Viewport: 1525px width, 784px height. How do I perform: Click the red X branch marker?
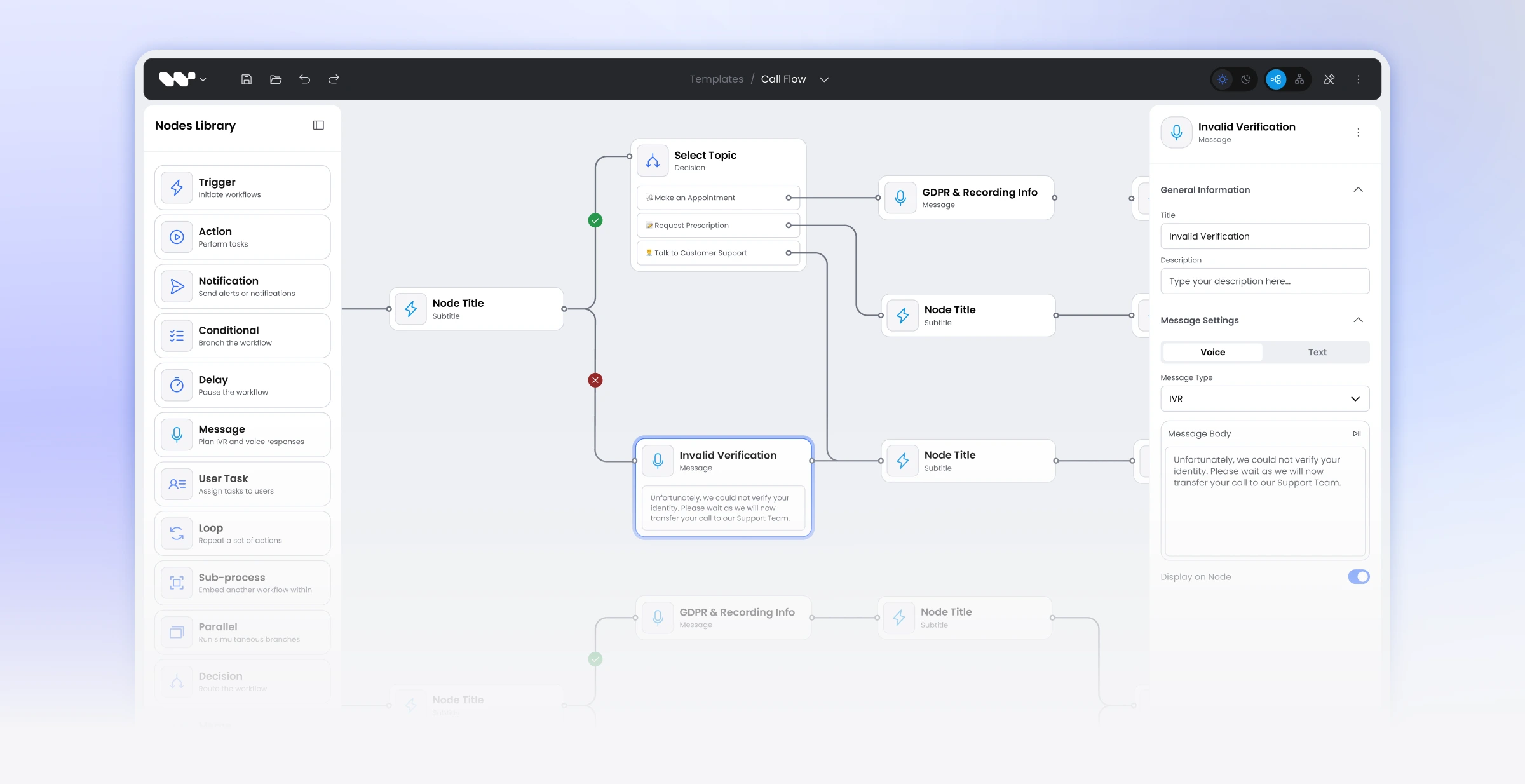(595, 381)
